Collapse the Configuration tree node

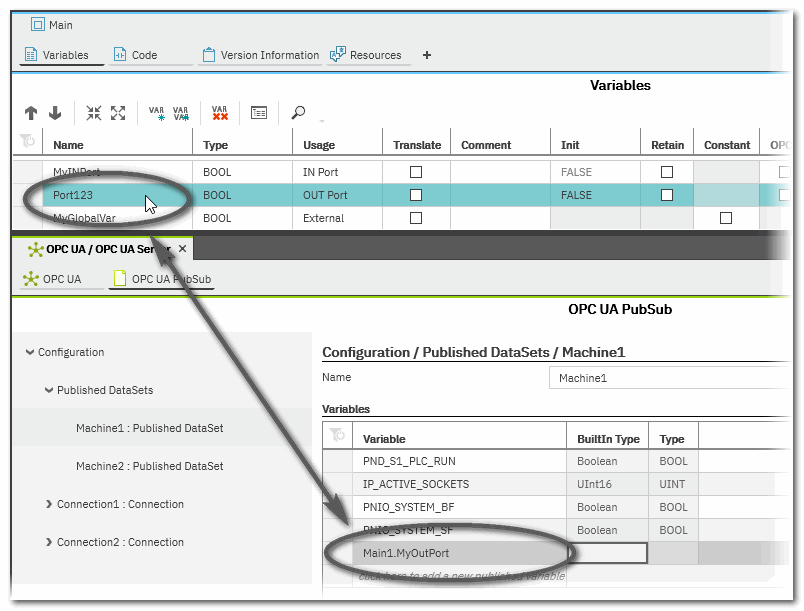[x=30, y=352]
